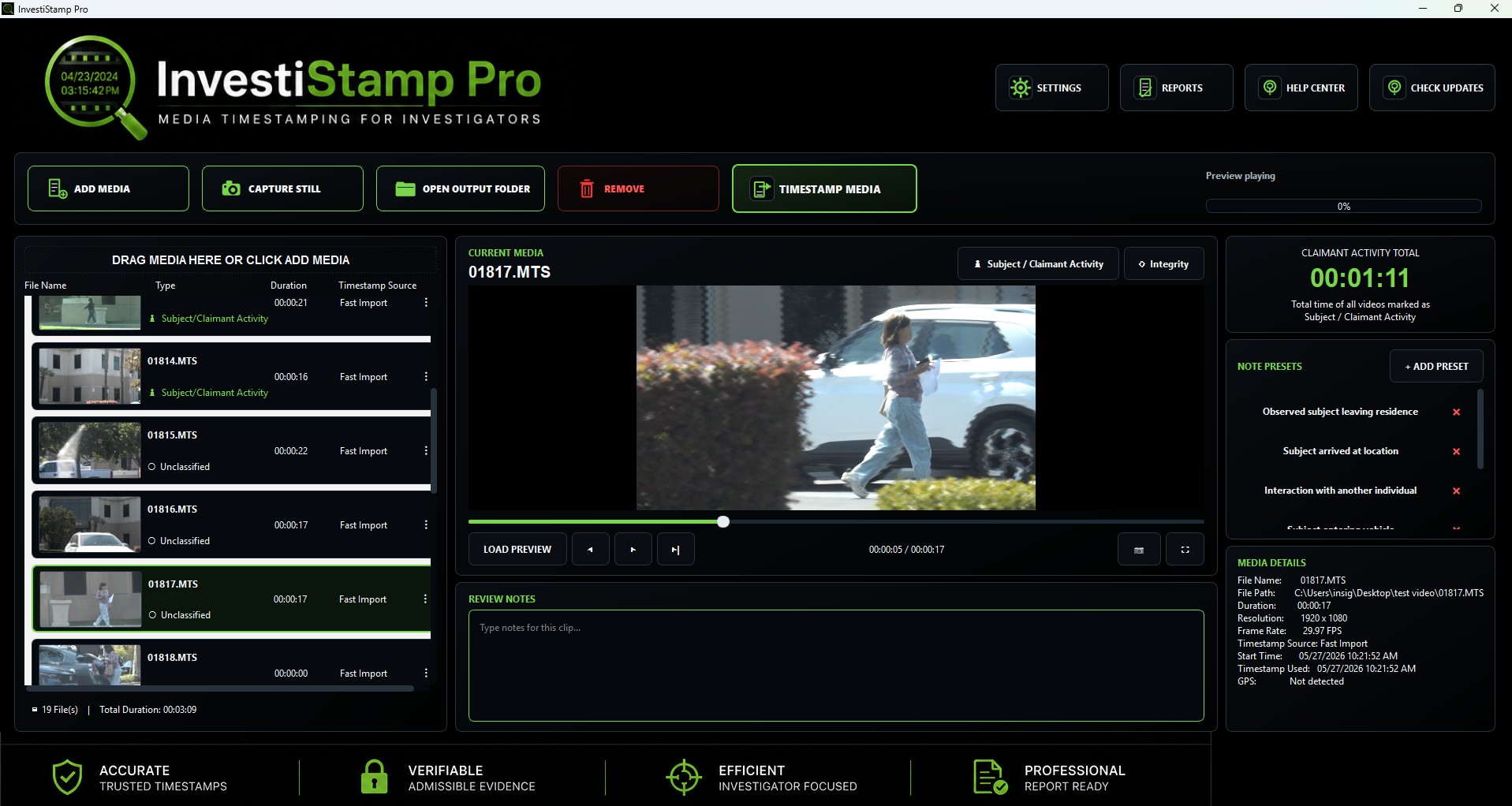Delete 'Subject arrived at location' preset
Image resolution: width=1512 pixels, height=806 pixels.
[x=1457, y=451]
